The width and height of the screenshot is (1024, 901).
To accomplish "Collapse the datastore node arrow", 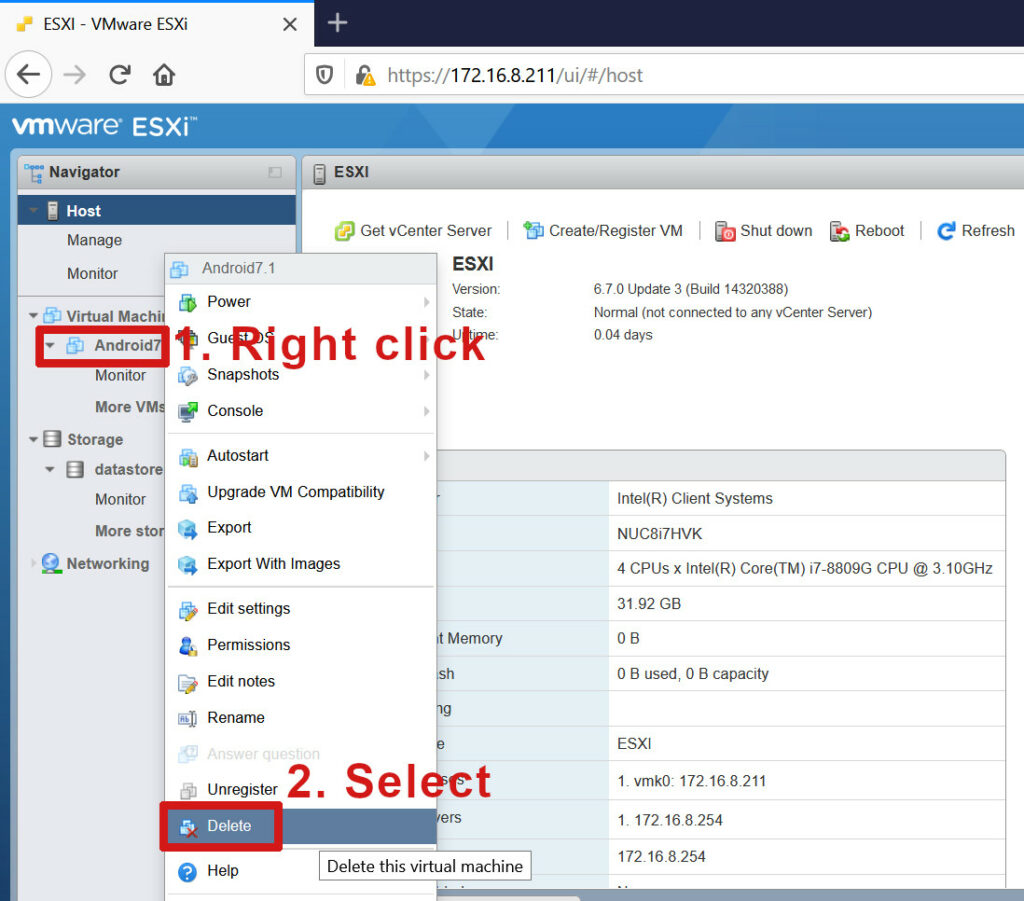I will tap(50, 469).
